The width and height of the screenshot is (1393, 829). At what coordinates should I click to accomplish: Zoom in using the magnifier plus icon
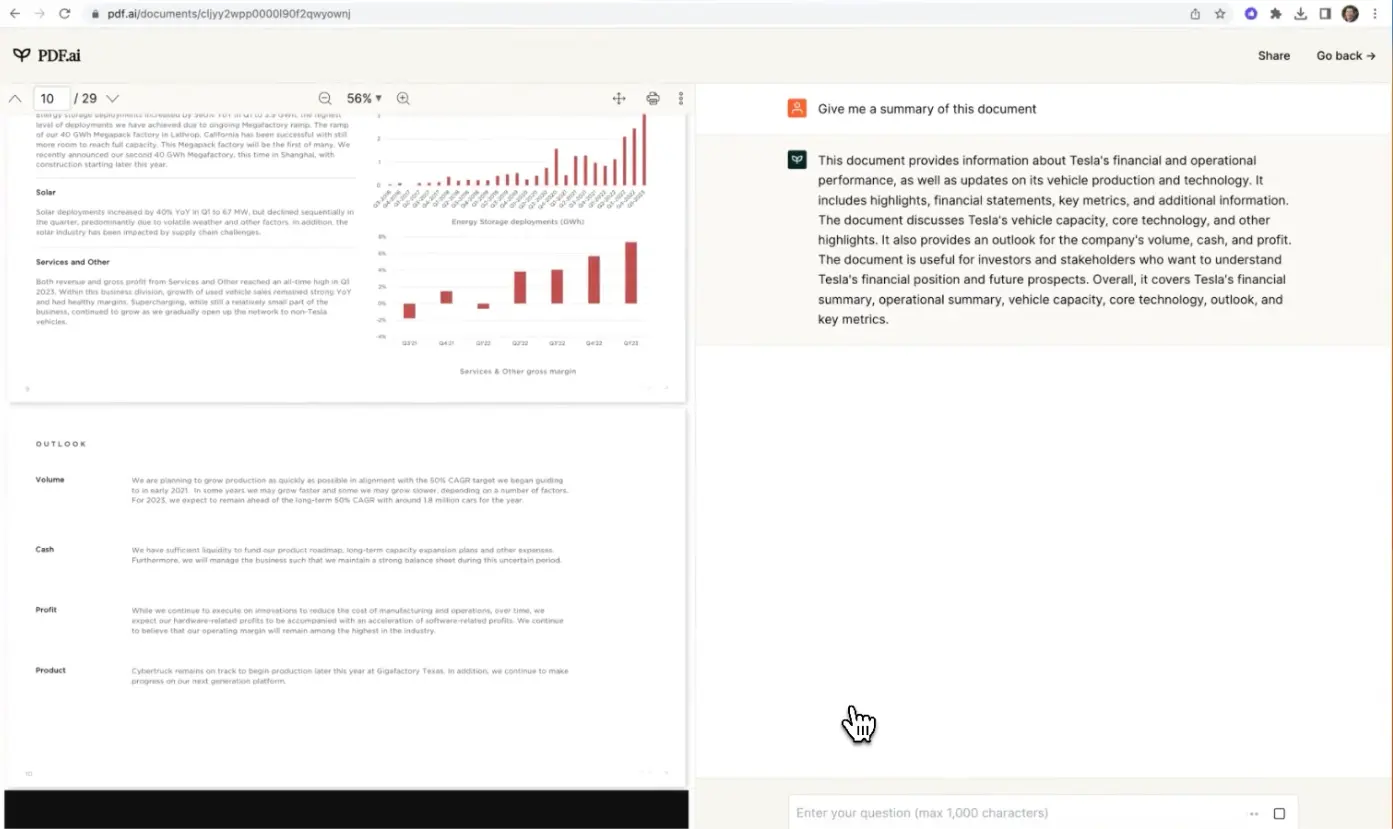coord(403,98)
